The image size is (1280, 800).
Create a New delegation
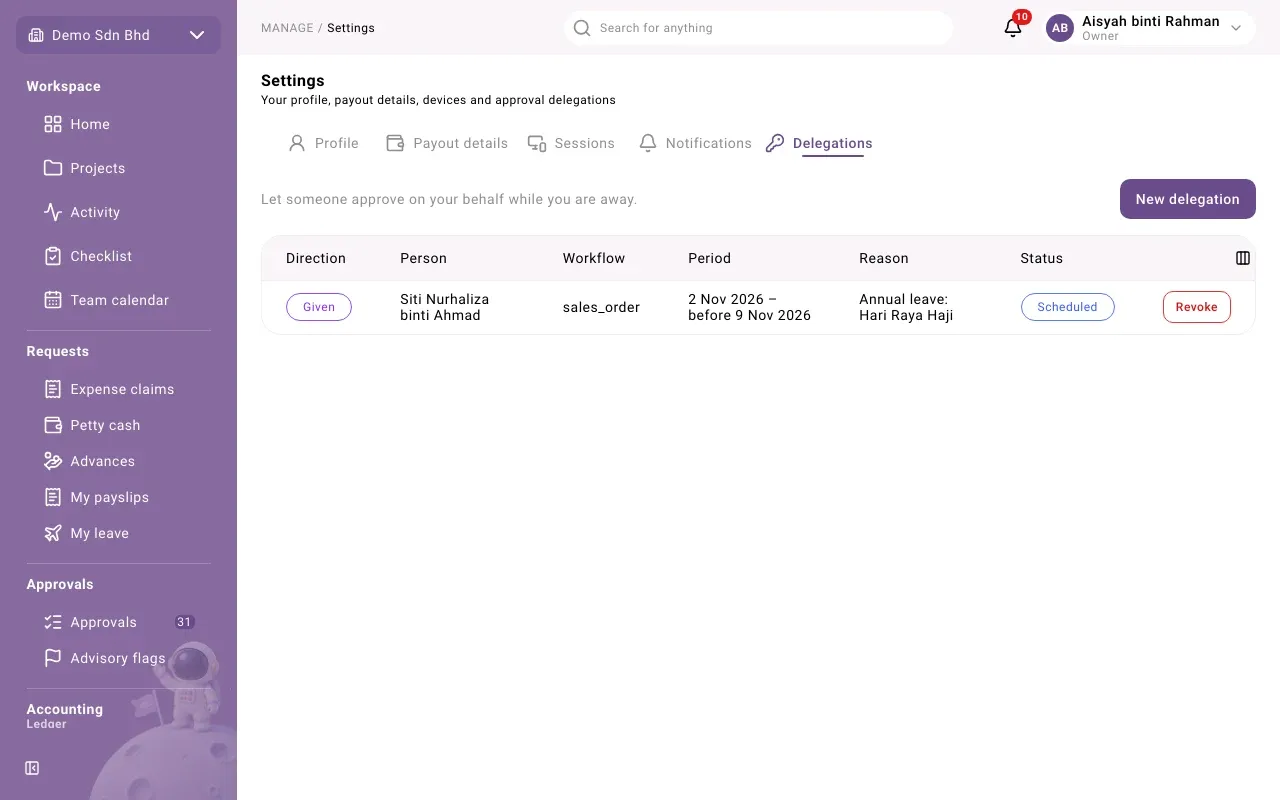click(1188, 199)
